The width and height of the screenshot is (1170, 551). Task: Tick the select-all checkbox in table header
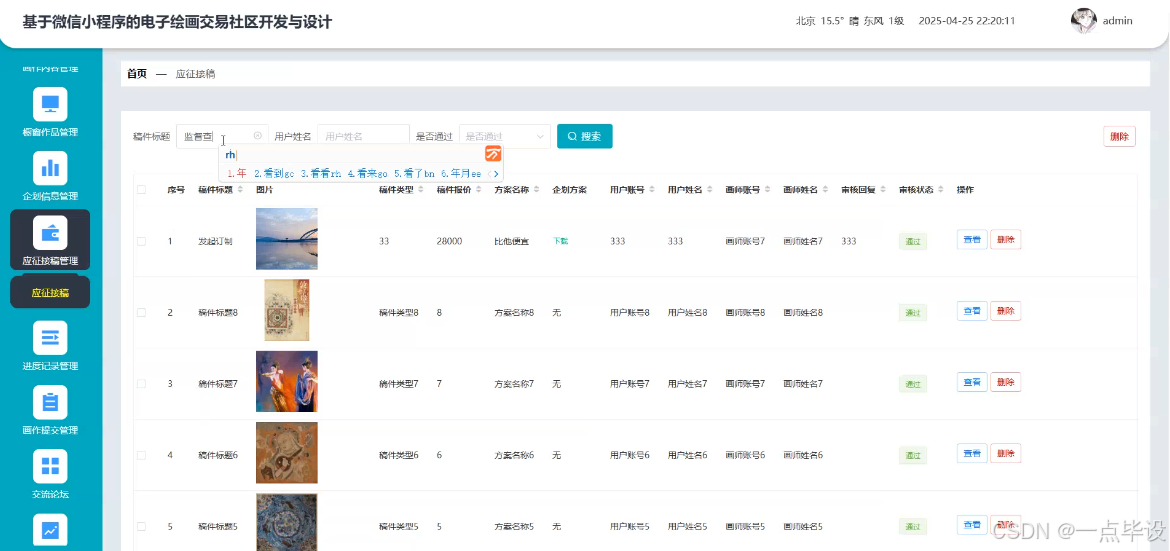point(141,190)
